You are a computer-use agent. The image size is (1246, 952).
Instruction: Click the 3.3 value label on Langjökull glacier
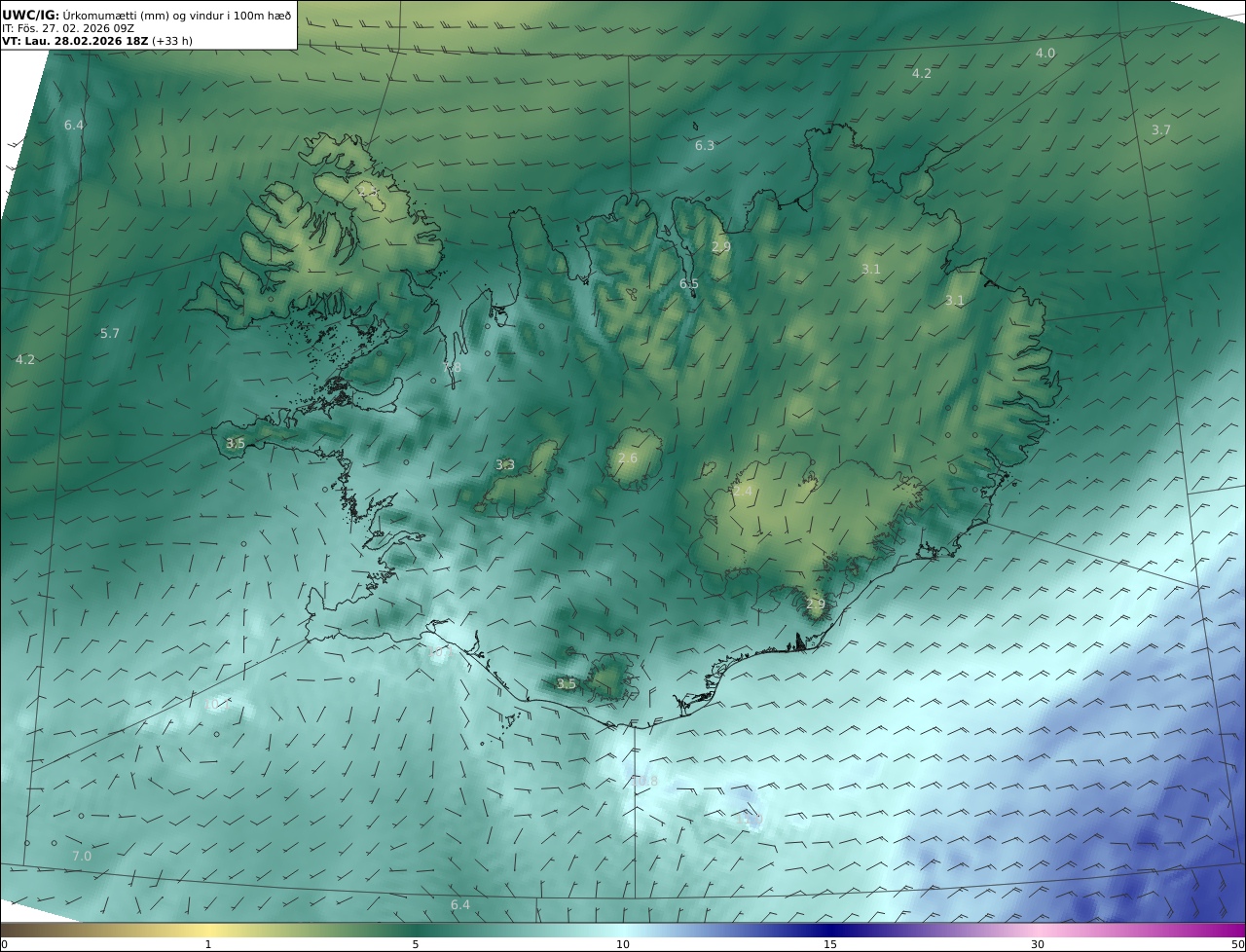pyautogui.click(x=505, y=465)
